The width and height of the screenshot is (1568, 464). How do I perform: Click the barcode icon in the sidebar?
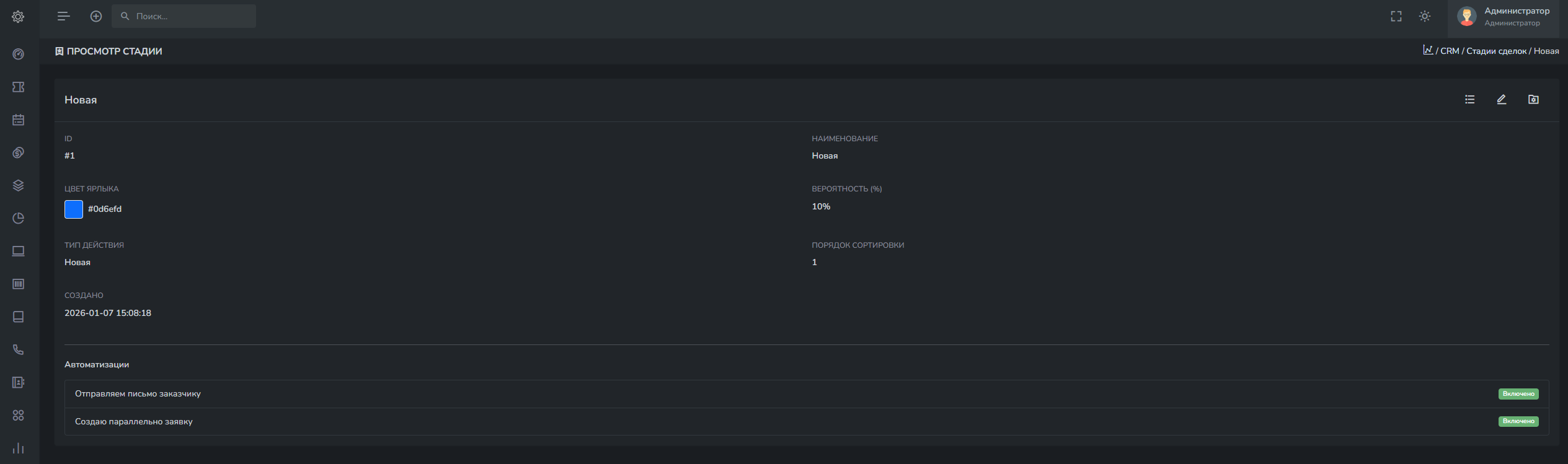click(18, 284)
